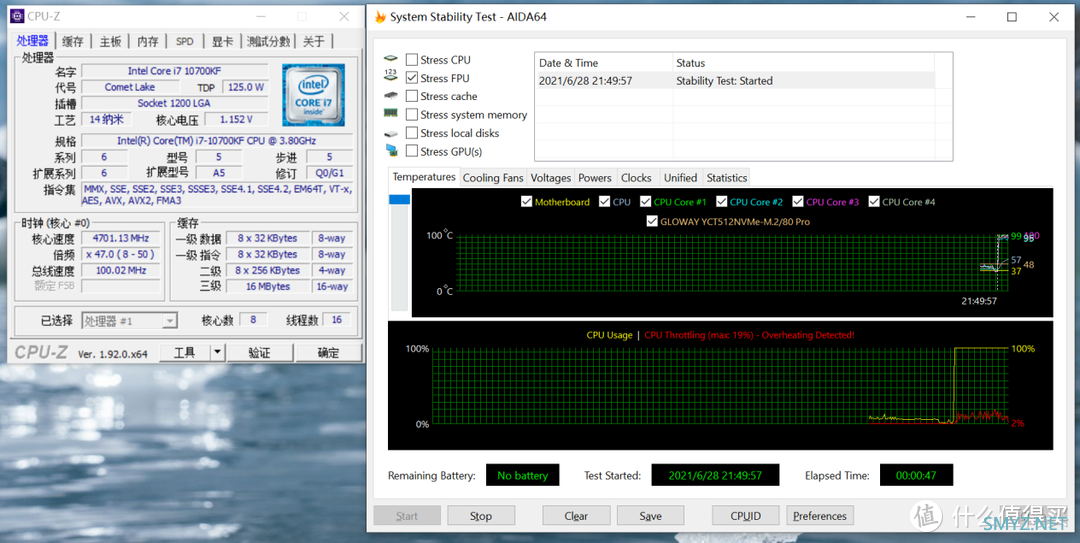Select the Temperatures tab
This screenshot has width=1080, height=543.
(424, 177)
